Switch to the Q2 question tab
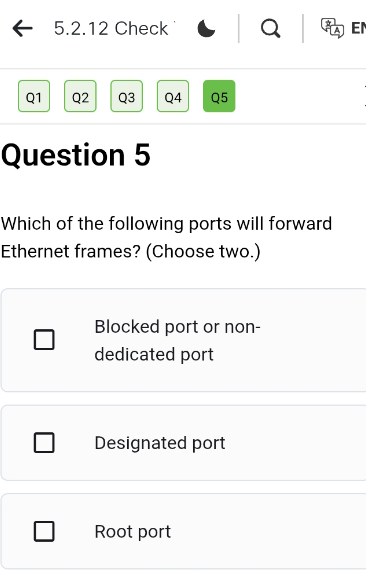This screenshot has width=366, height=584. click(x=80, y=96)
